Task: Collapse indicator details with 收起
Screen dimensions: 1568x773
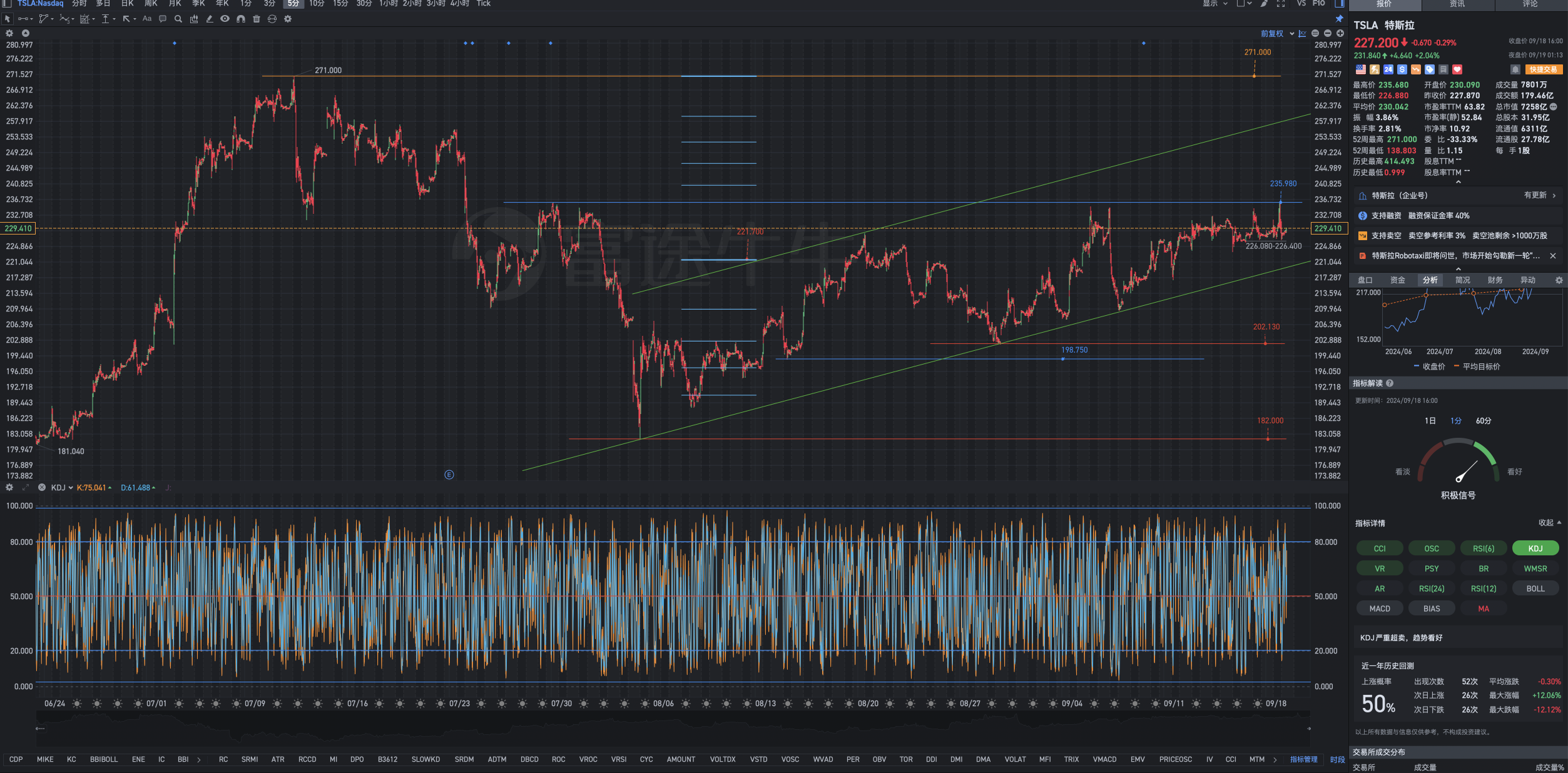Action: coord(1550,523)
